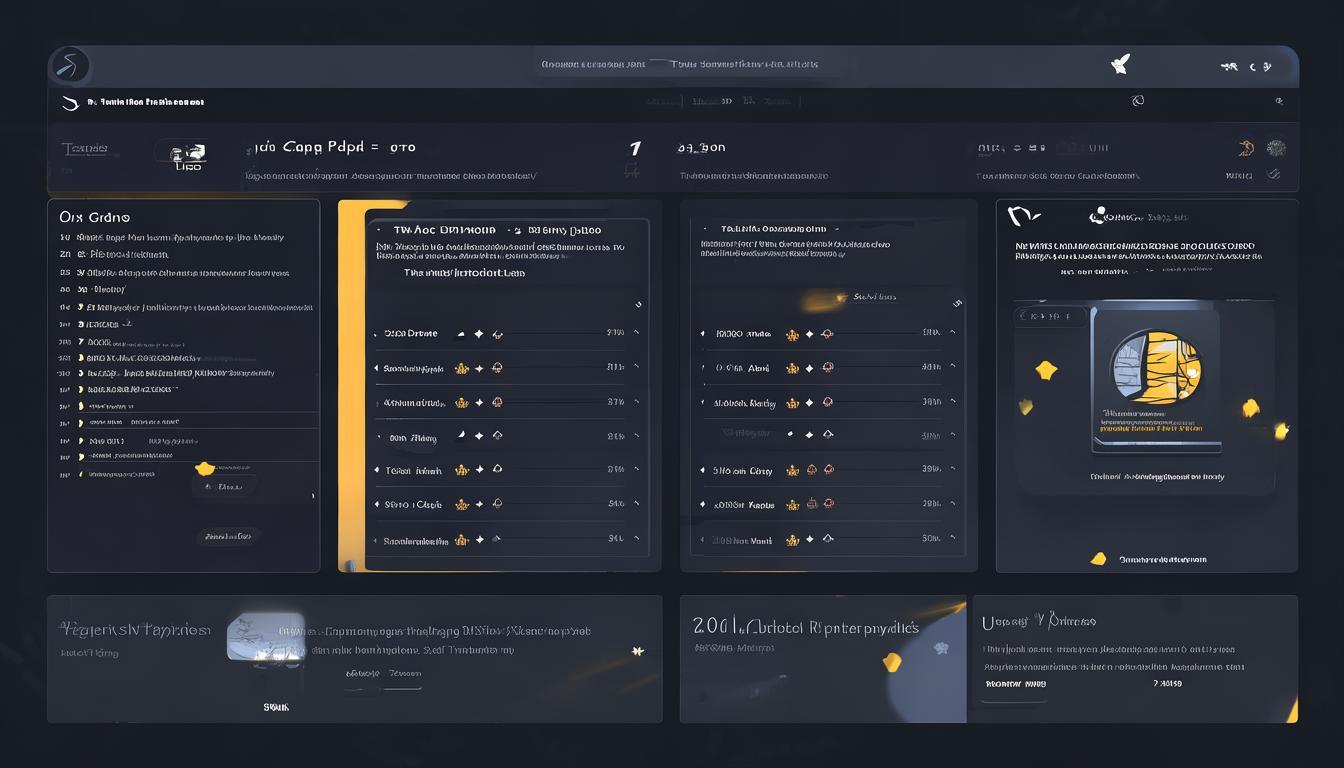This screenshot has height=768, width=1344.
Task: Click the 'Orx Grano' panel heading
Action: click(95, 216)
